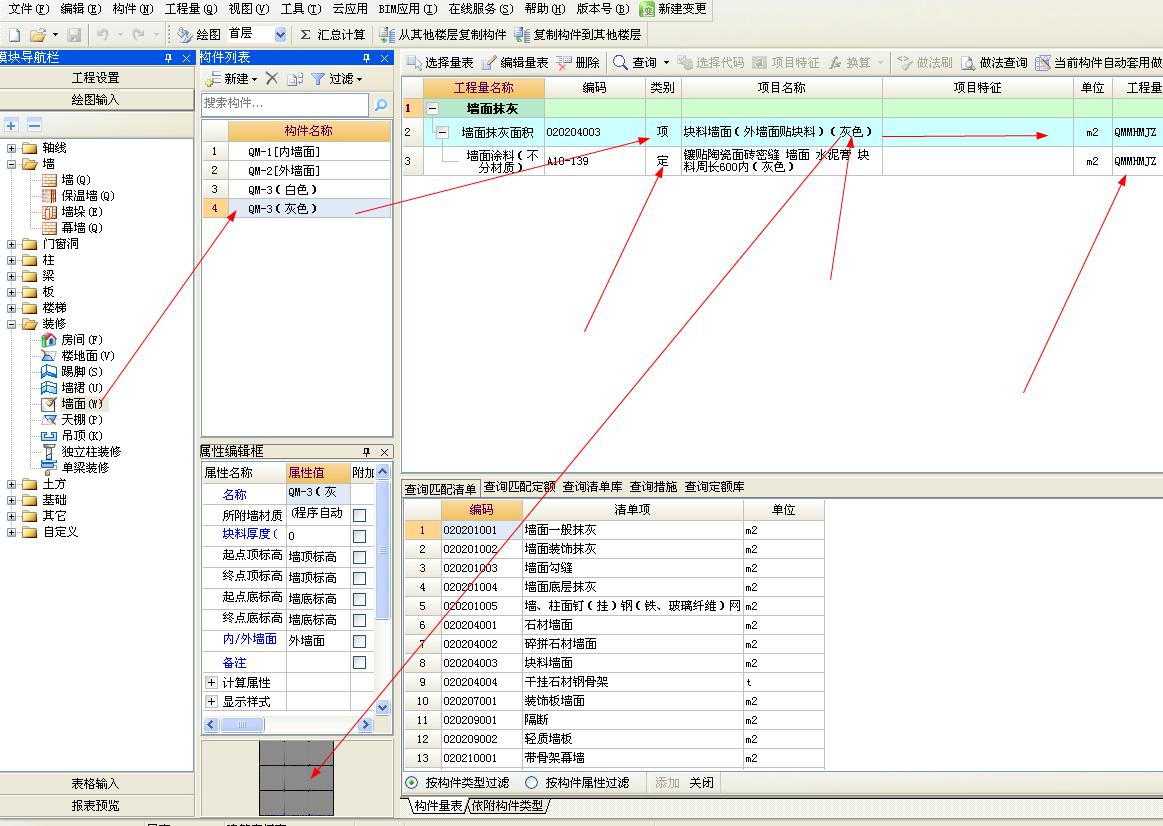Click 从其他楼层复制构件 icon
Screen dimensions: 1163x826
(x=386, y=35)
